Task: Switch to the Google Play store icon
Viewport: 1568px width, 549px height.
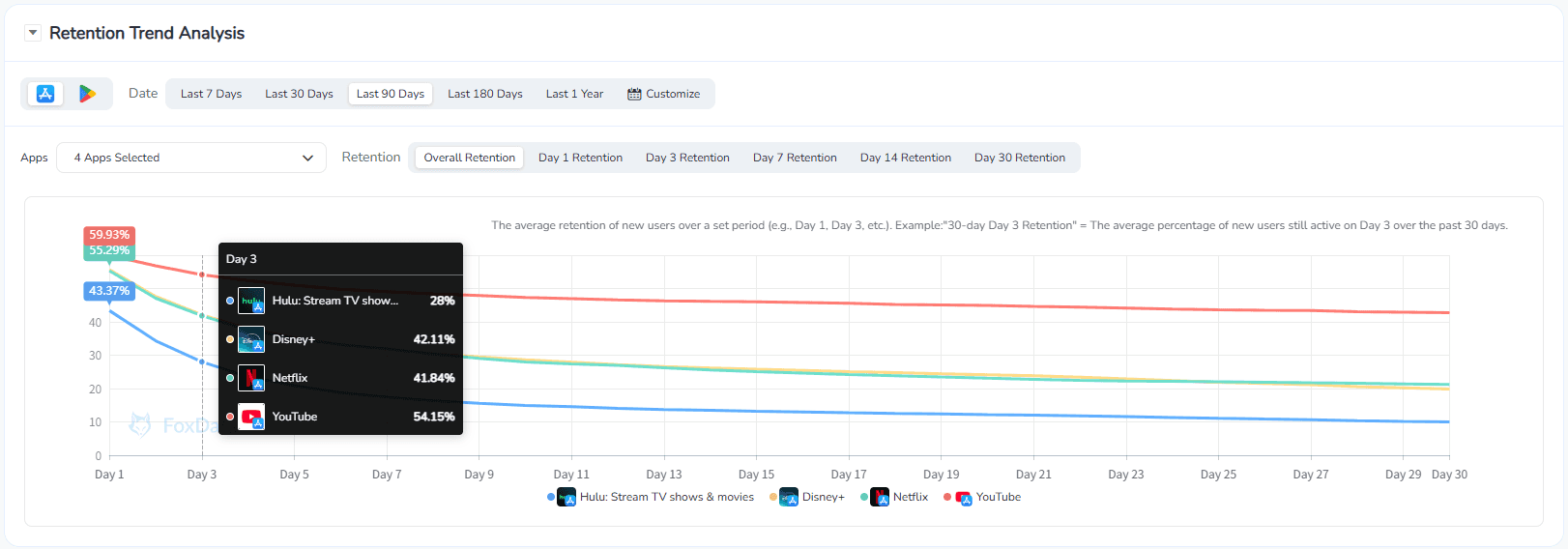Action: (x=87, y=94)
